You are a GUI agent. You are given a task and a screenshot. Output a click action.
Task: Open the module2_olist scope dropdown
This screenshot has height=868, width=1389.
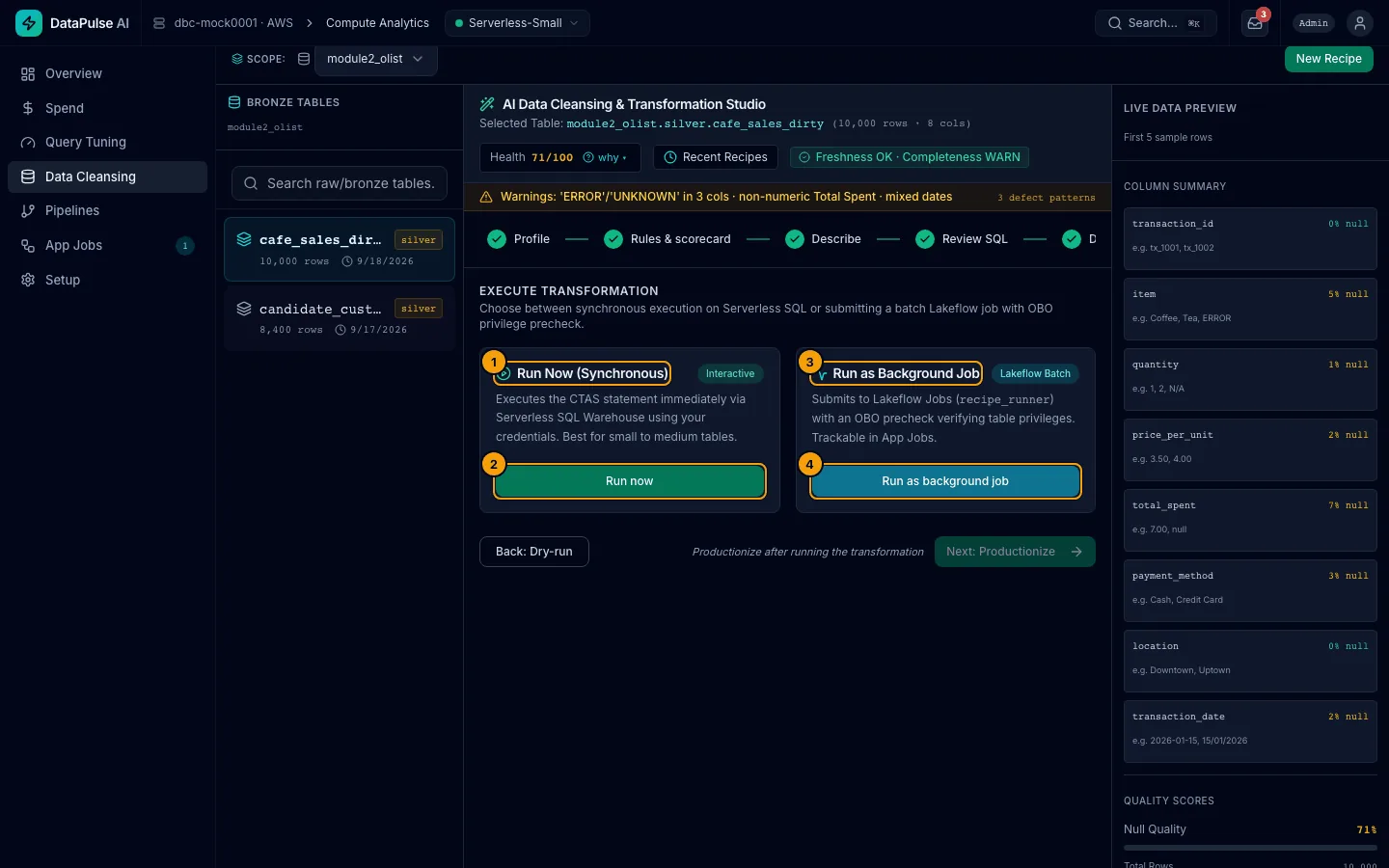375,59
